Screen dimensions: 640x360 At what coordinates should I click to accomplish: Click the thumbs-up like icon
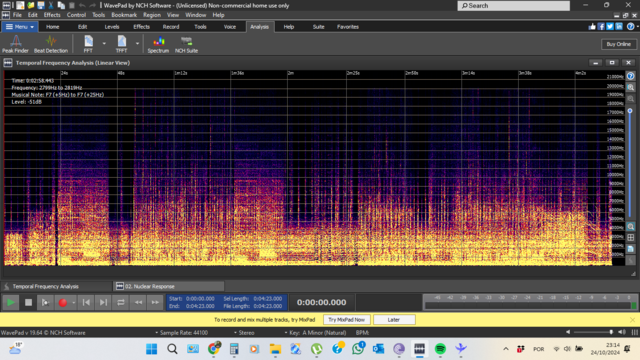[592, 27]
